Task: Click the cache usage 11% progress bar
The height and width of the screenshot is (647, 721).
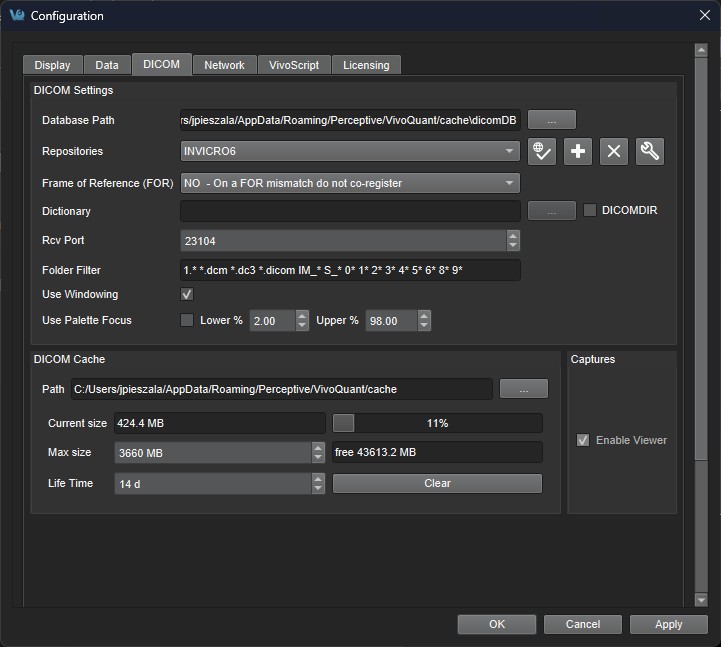Action: (437, 423)
